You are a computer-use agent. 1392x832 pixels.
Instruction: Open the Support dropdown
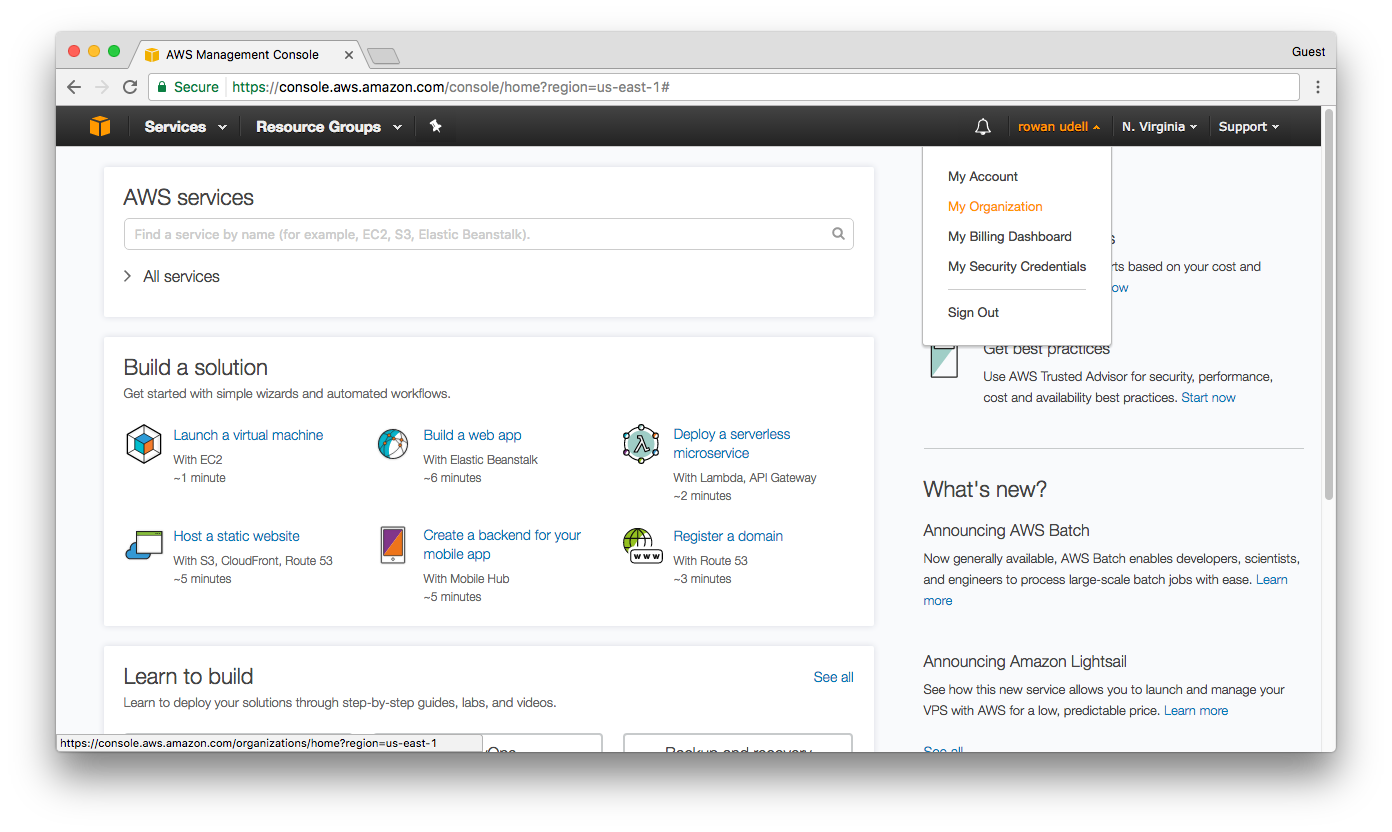(x=1249, y=127)
